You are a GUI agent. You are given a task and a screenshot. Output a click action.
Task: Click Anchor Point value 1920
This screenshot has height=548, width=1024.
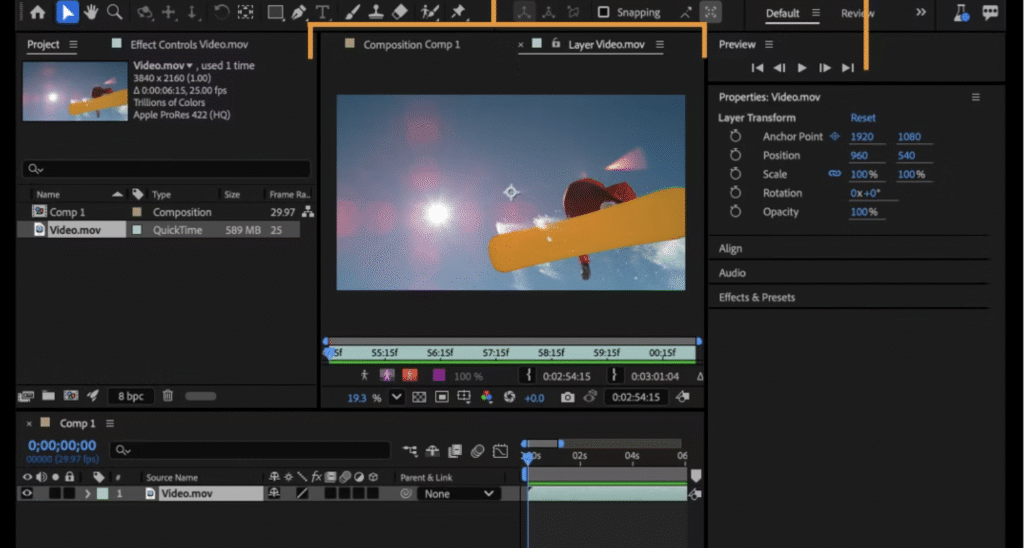pos(862,137)
